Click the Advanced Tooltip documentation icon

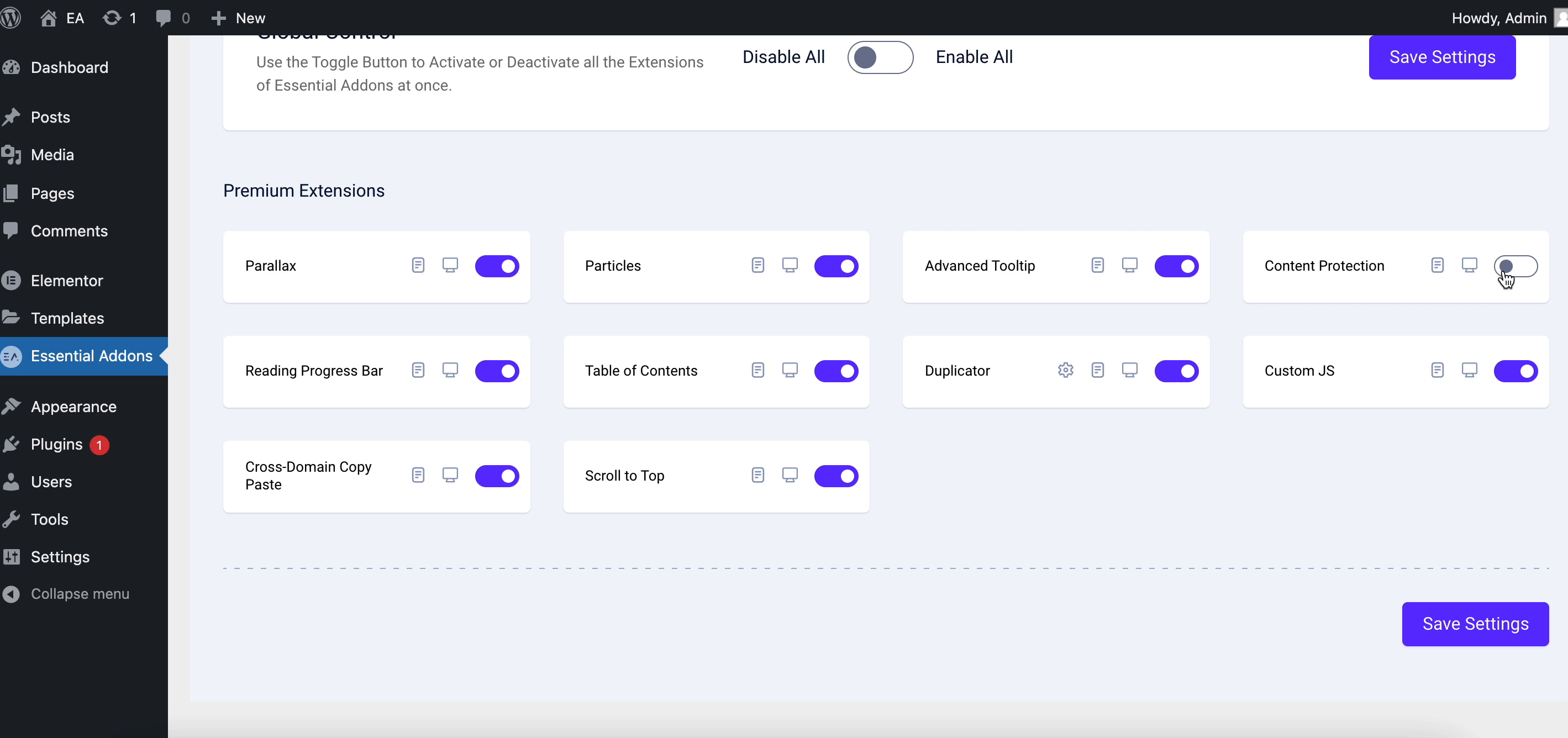[x=1097, y=265]
